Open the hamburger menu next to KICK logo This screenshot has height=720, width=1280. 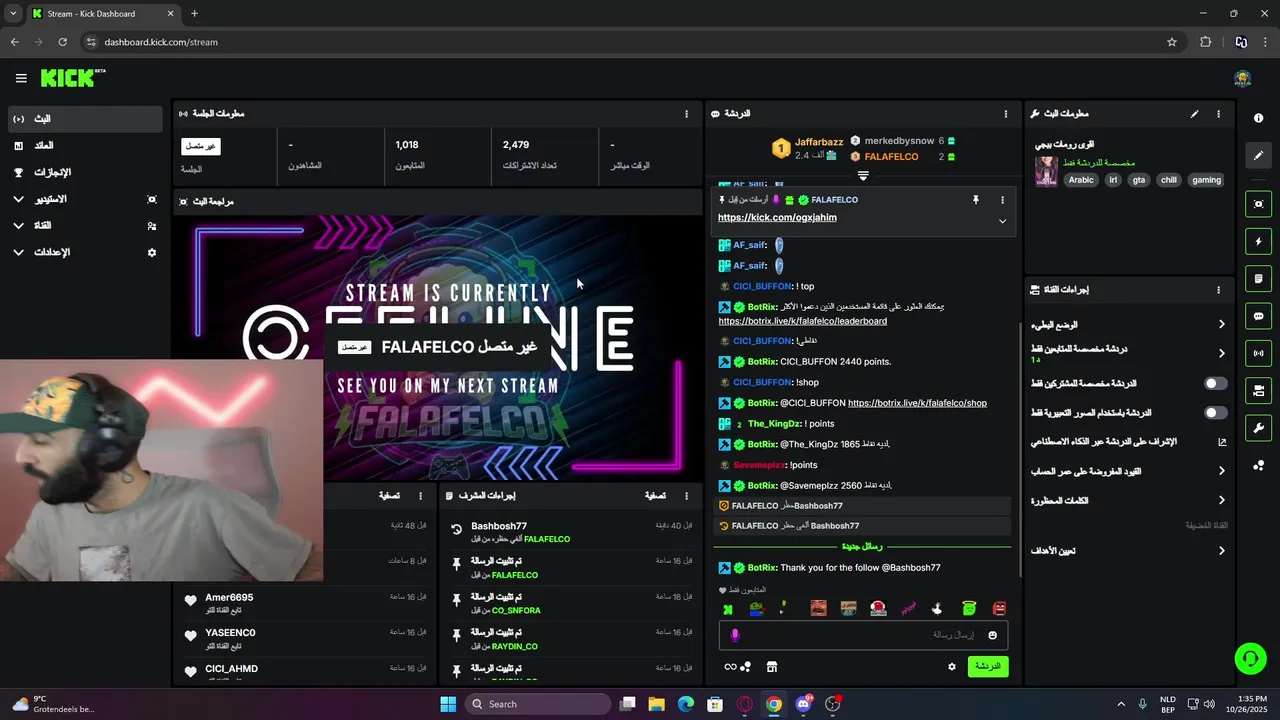click(21, 78)
